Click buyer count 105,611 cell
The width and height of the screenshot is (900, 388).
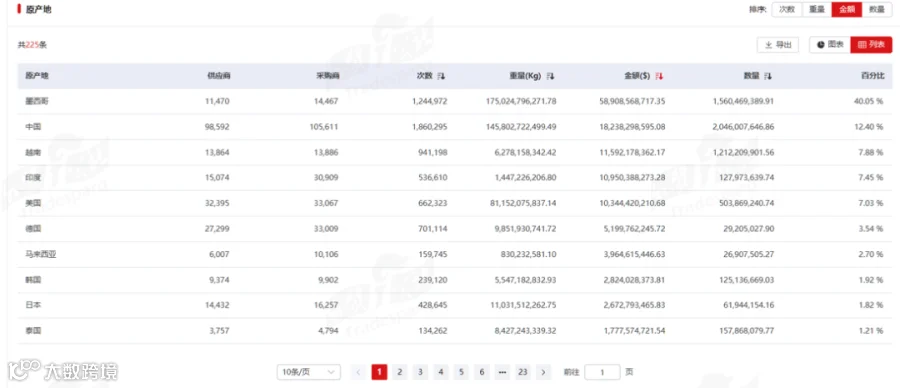[324, 127]
